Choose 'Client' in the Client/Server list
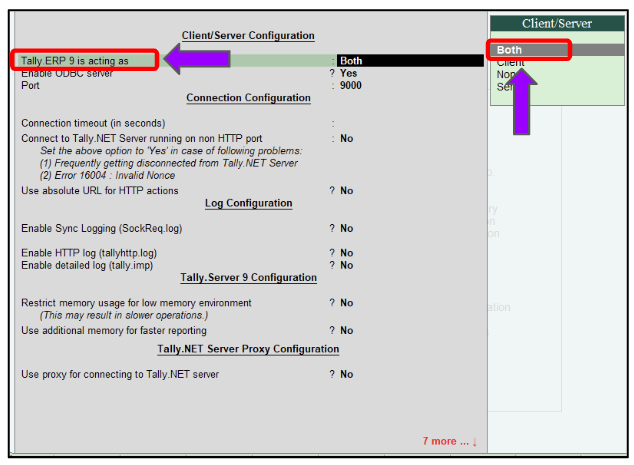The image size is (634, 465). (511, 63)
